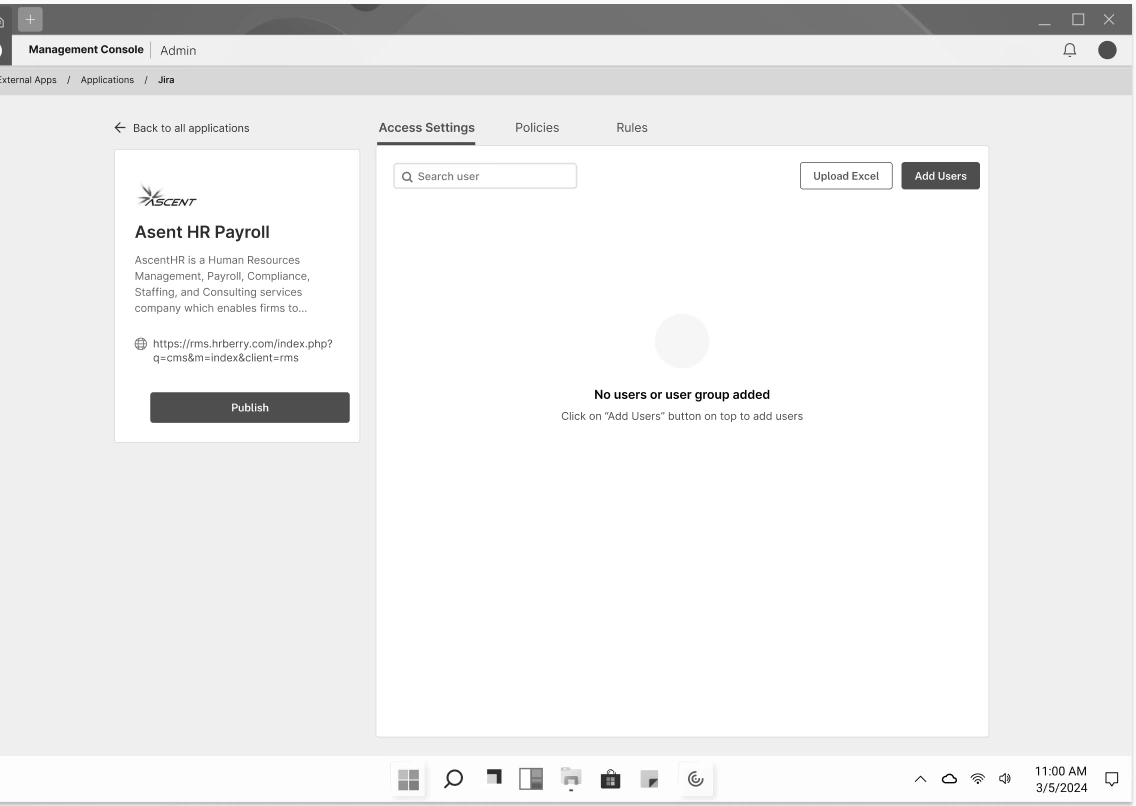The height and width of the screenshot is (806, 1136).
Task: Switch to the Policies tab
Action: coord(537,127)
